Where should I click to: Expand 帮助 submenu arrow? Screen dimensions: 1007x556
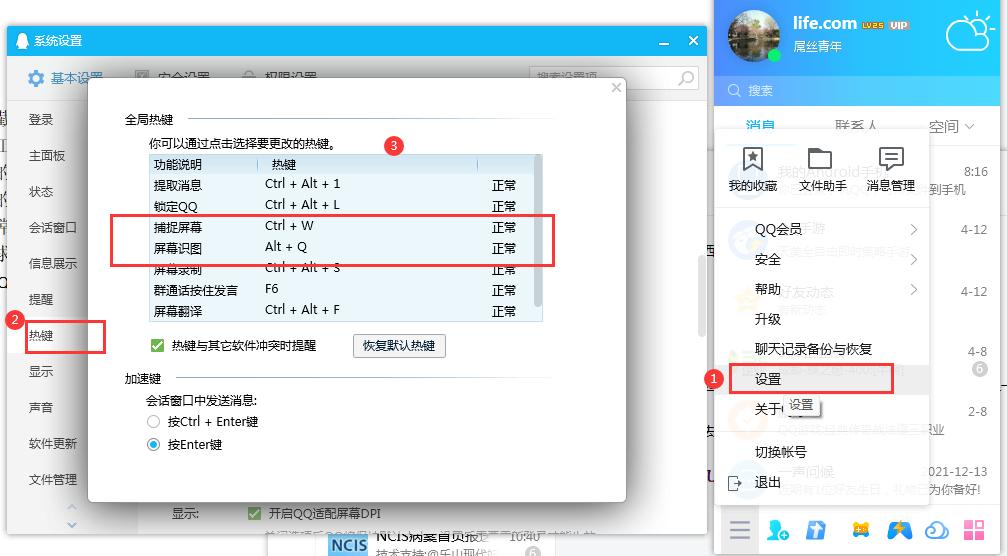913,290
